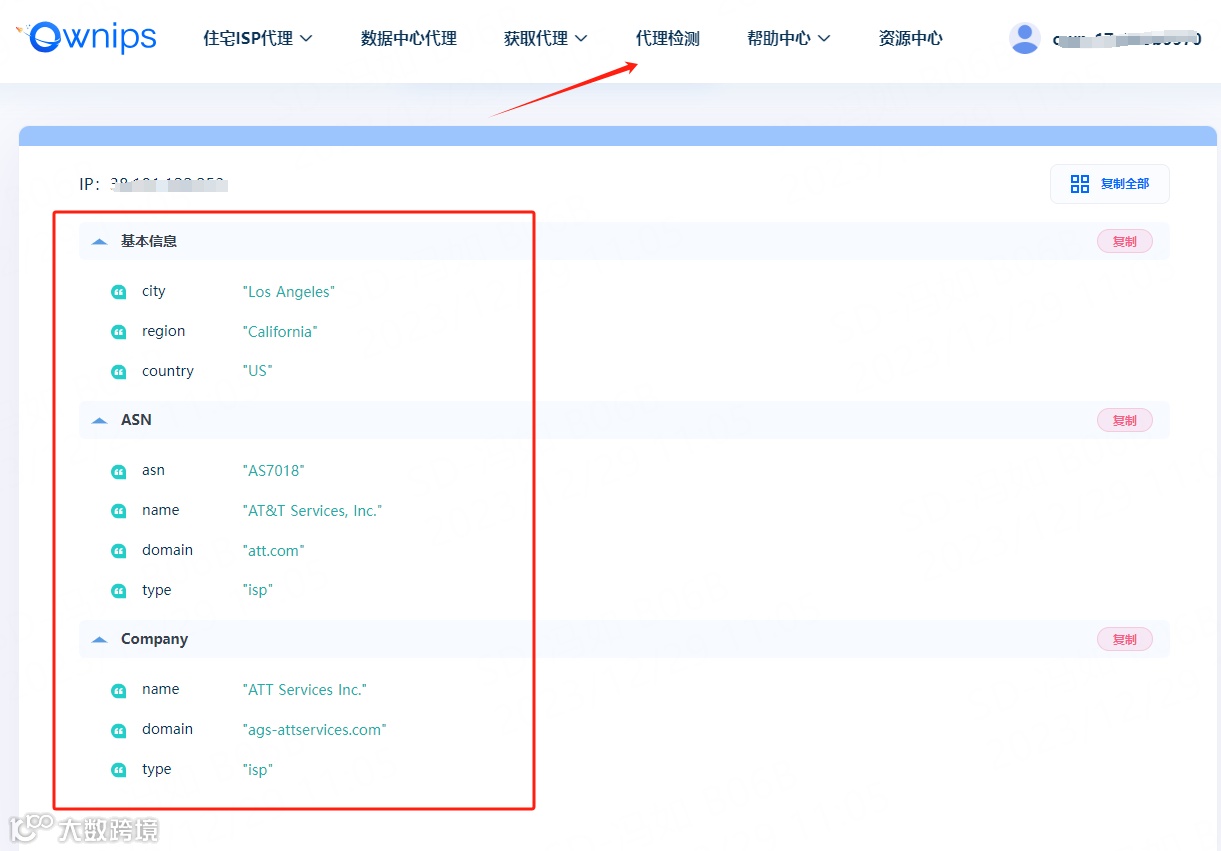Click quote icon beside AT&T Services name
Viewport: 1221px width, 851px height.
pyautogui.click(x=119, y=511)
